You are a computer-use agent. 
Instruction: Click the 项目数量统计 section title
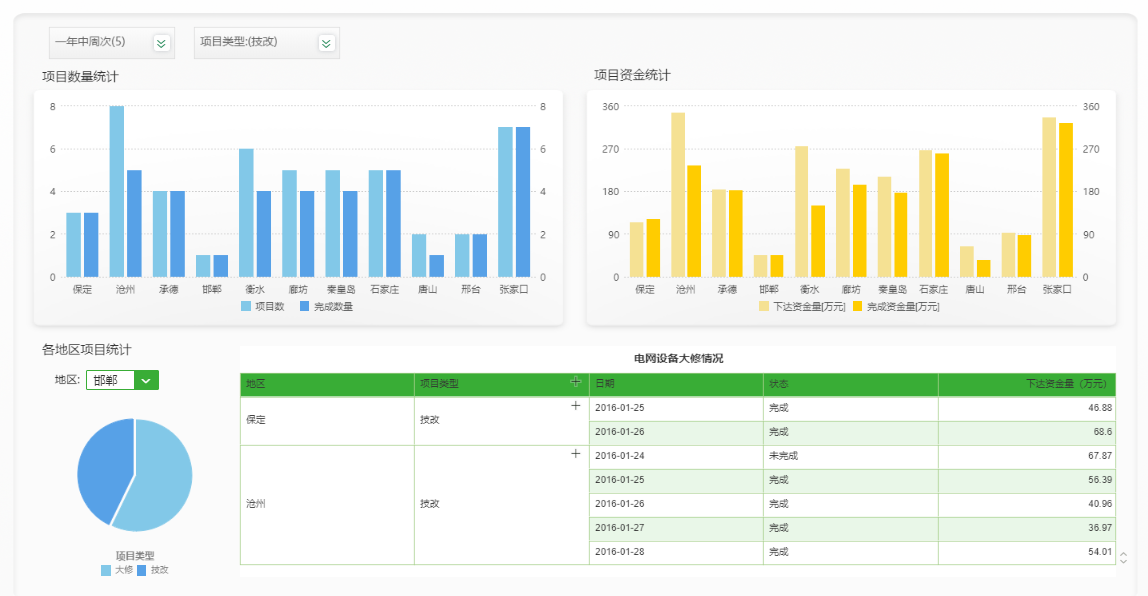(80, 76)
